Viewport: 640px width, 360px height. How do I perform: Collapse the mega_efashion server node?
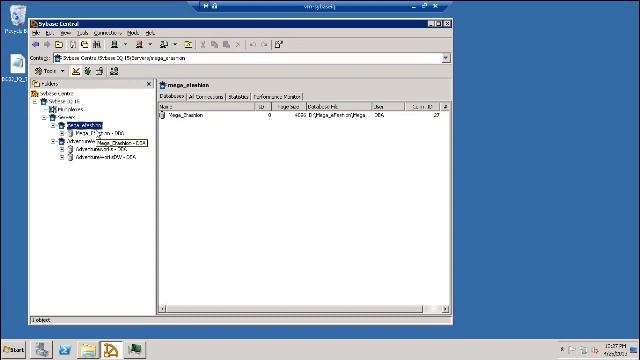pyautogui.click(x=53, y=125)
